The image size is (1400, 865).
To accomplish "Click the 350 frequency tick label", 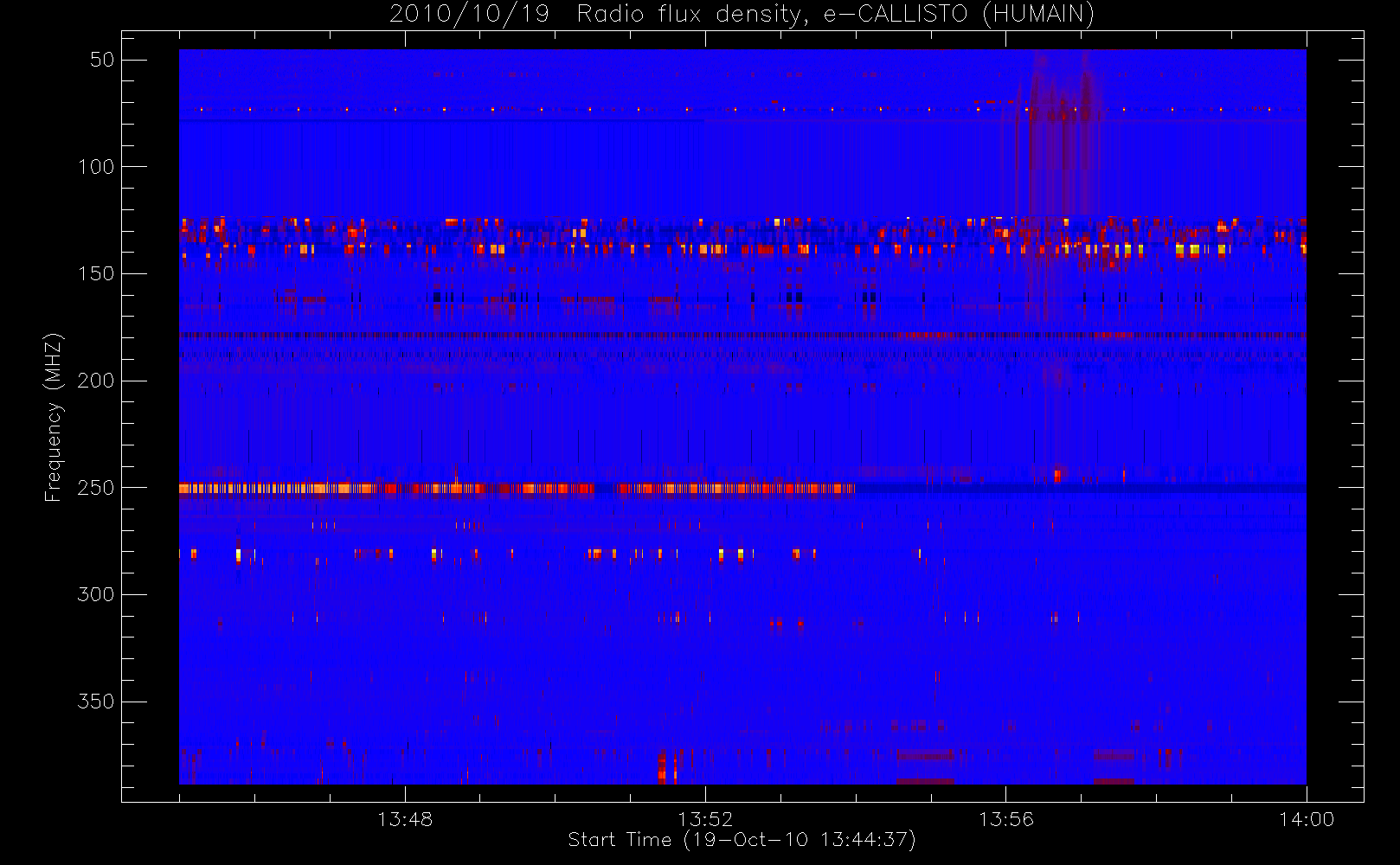I will pos(96,702).
